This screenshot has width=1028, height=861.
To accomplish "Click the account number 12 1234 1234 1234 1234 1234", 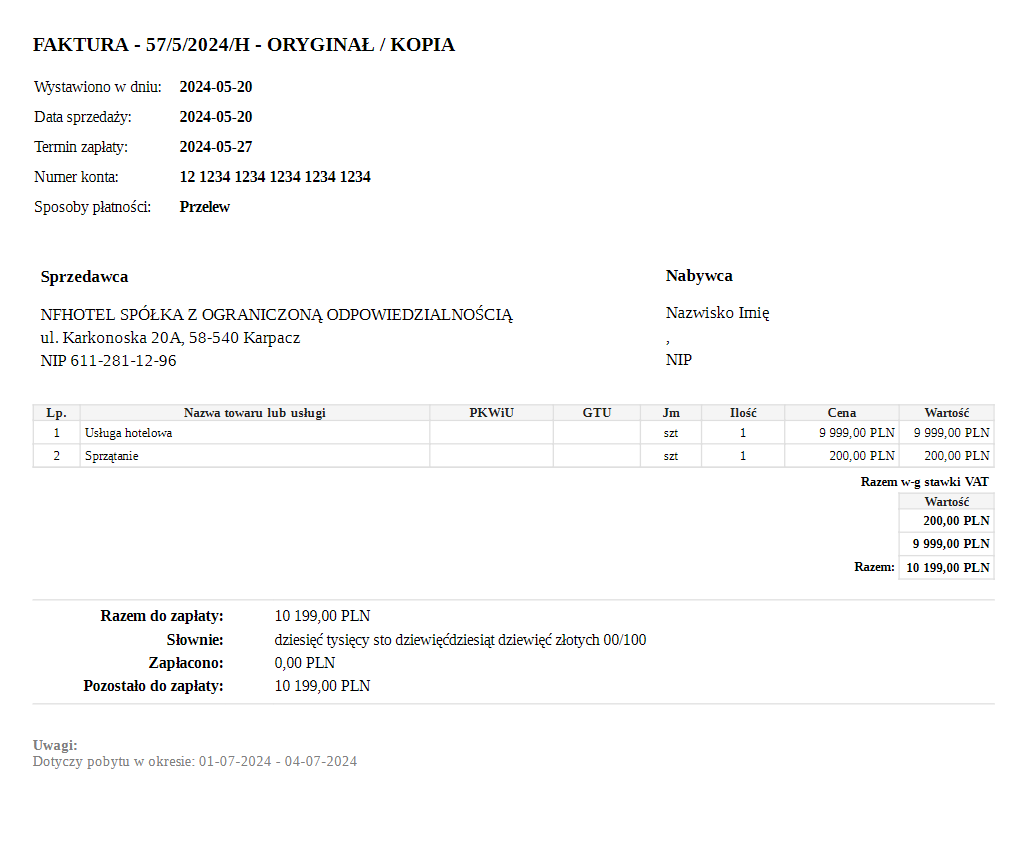I will [275, 177].
